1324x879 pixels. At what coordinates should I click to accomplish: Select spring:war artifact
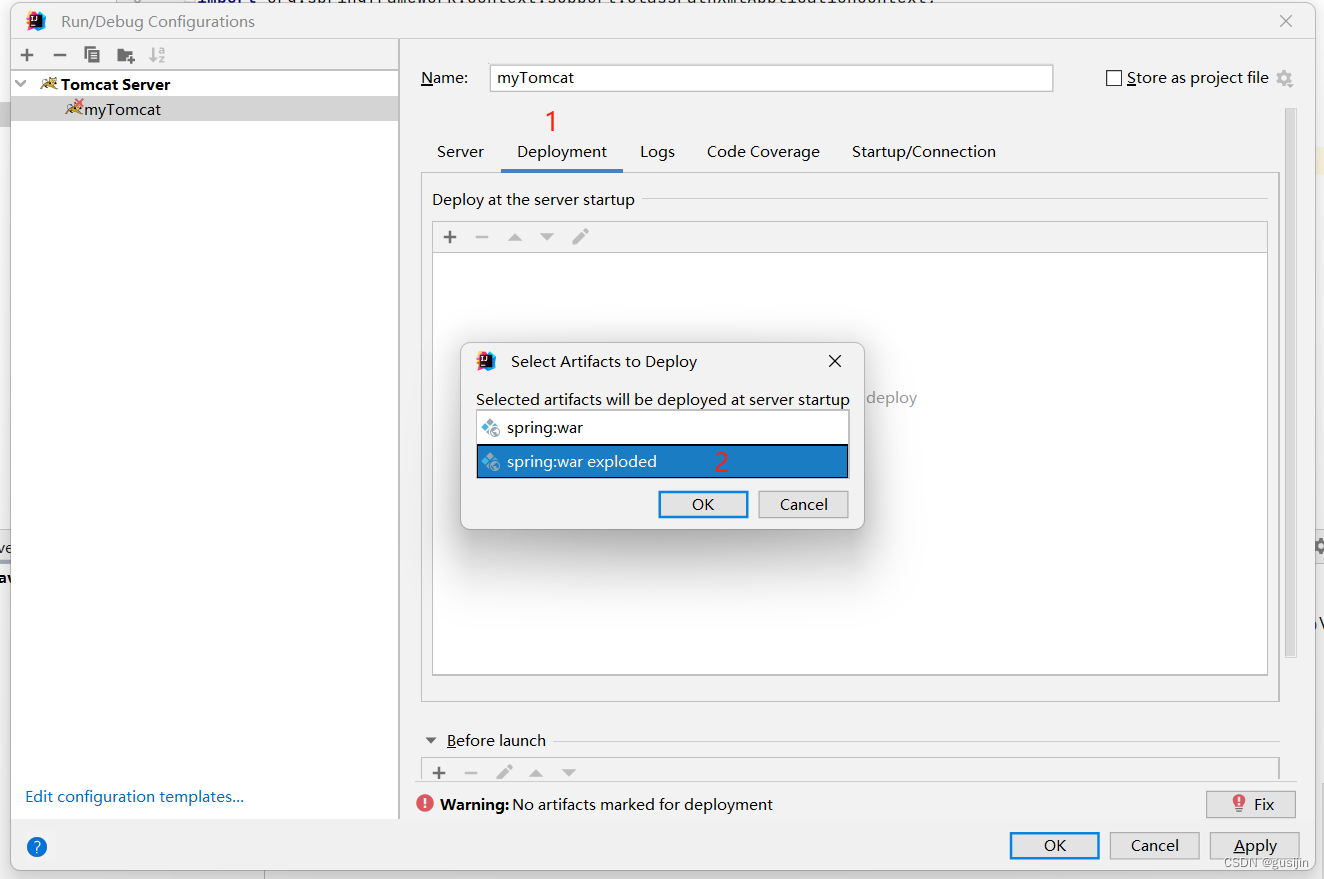pos(662,428)
